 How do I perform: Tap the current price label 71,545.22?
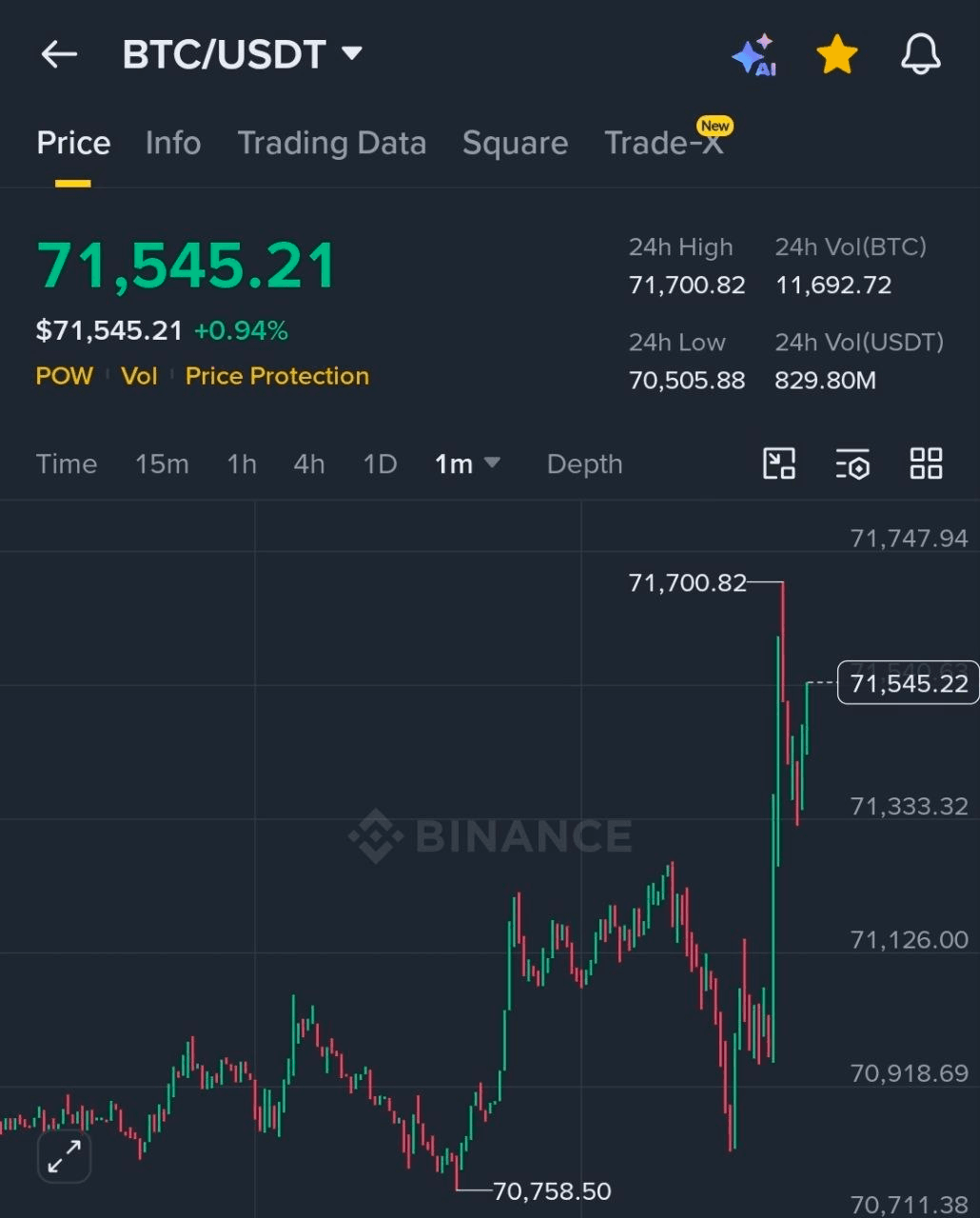[x=908, y=683]
